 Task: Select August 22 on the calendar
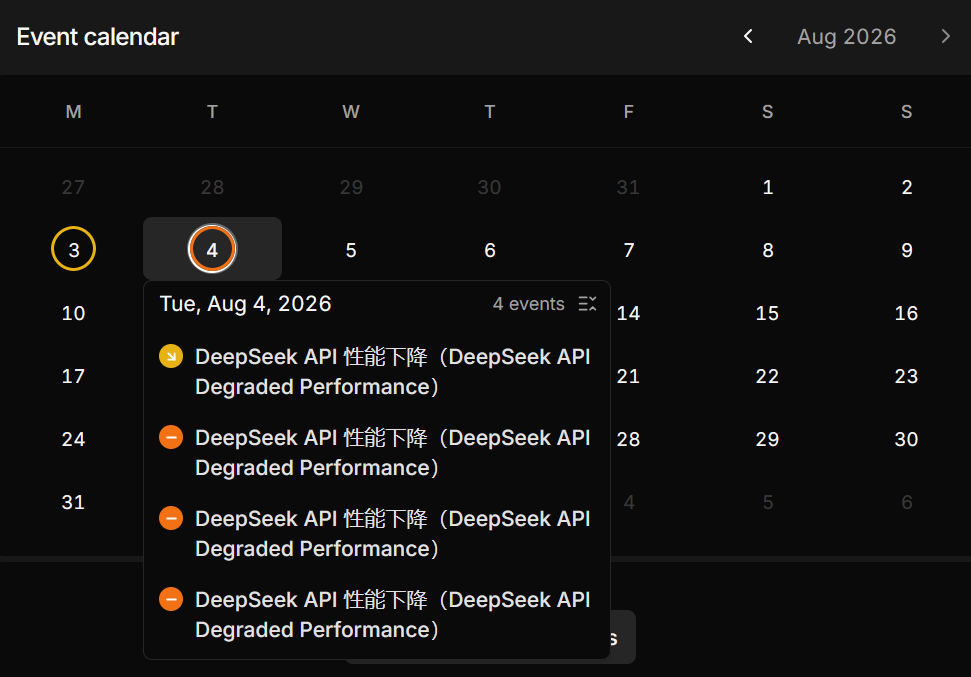pos(768,376)
